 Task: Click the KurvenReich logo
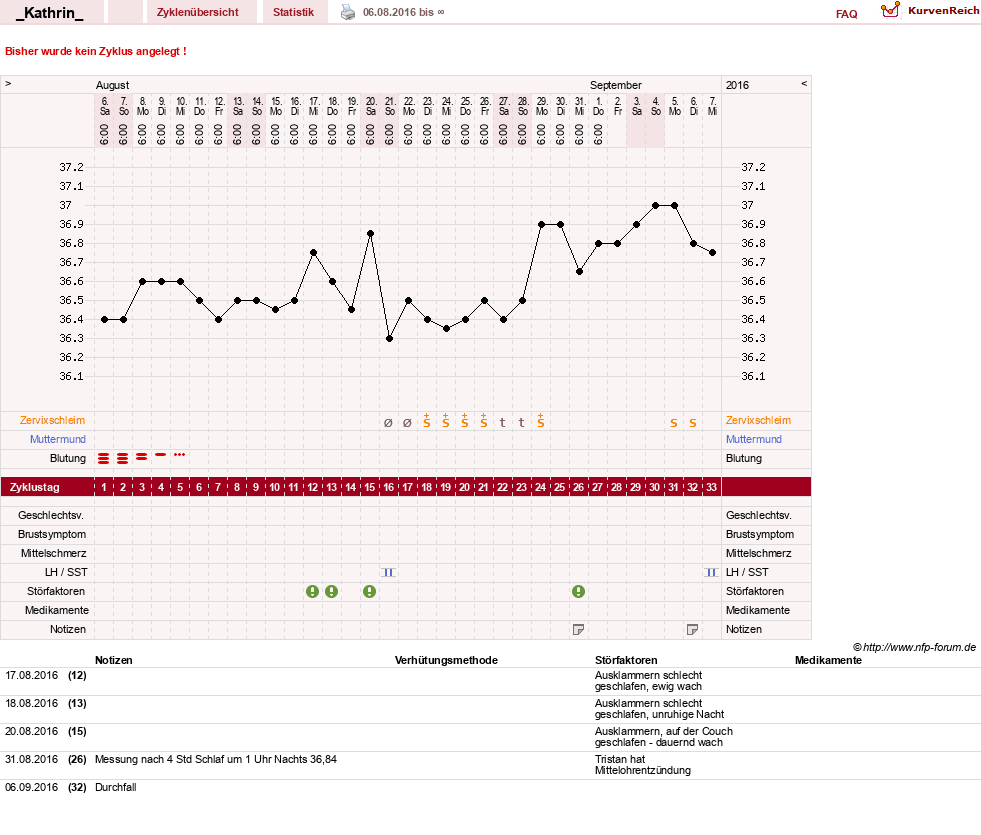930,11
